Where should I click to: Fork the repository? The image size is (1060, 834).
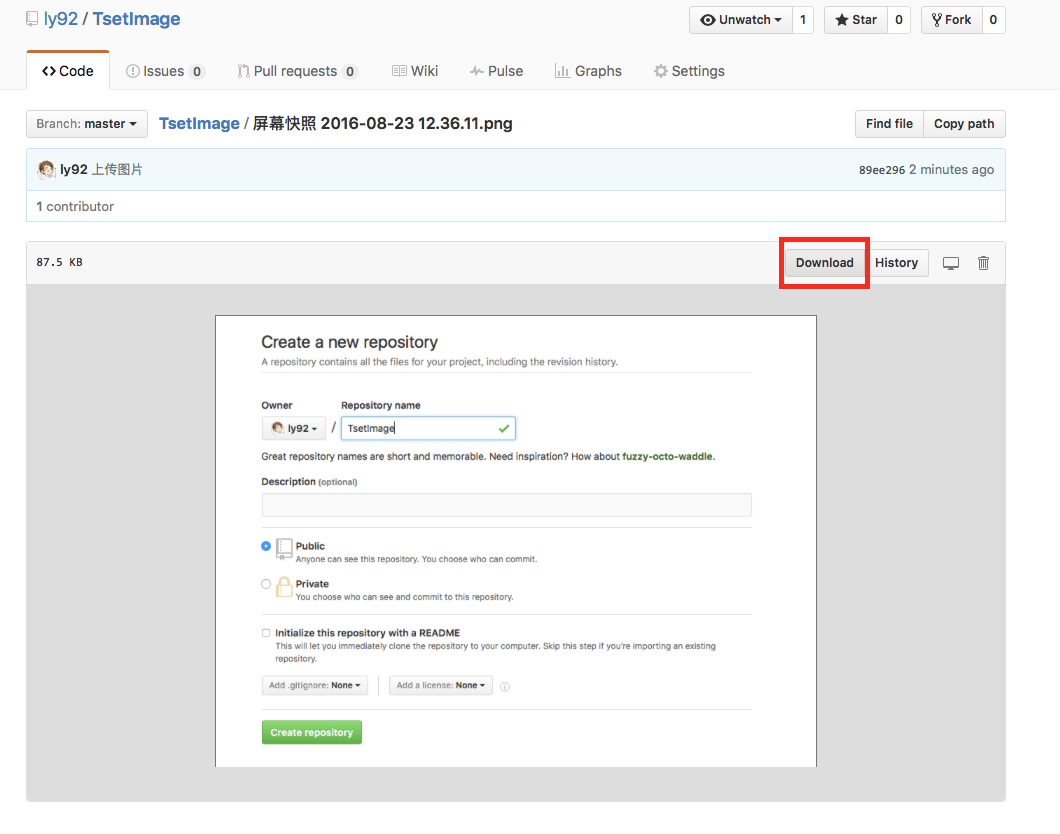[x=952, y=20]
